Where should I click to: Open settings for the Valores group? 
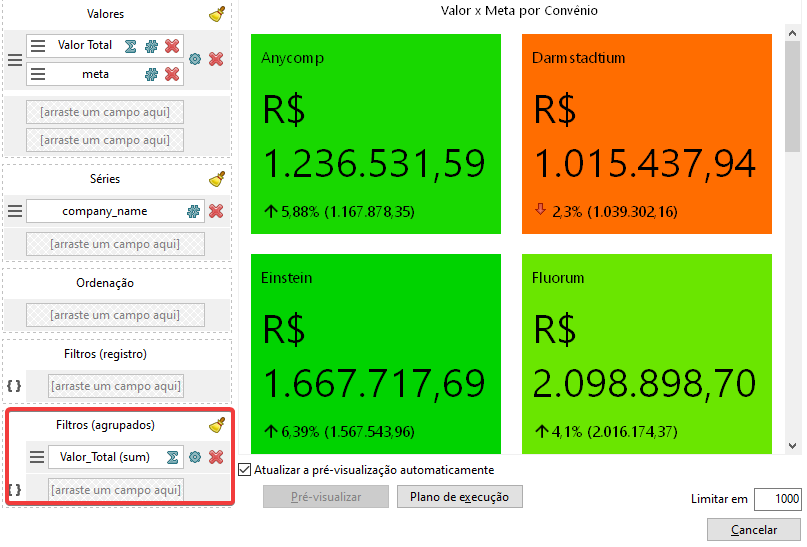[x=195, y=59]
